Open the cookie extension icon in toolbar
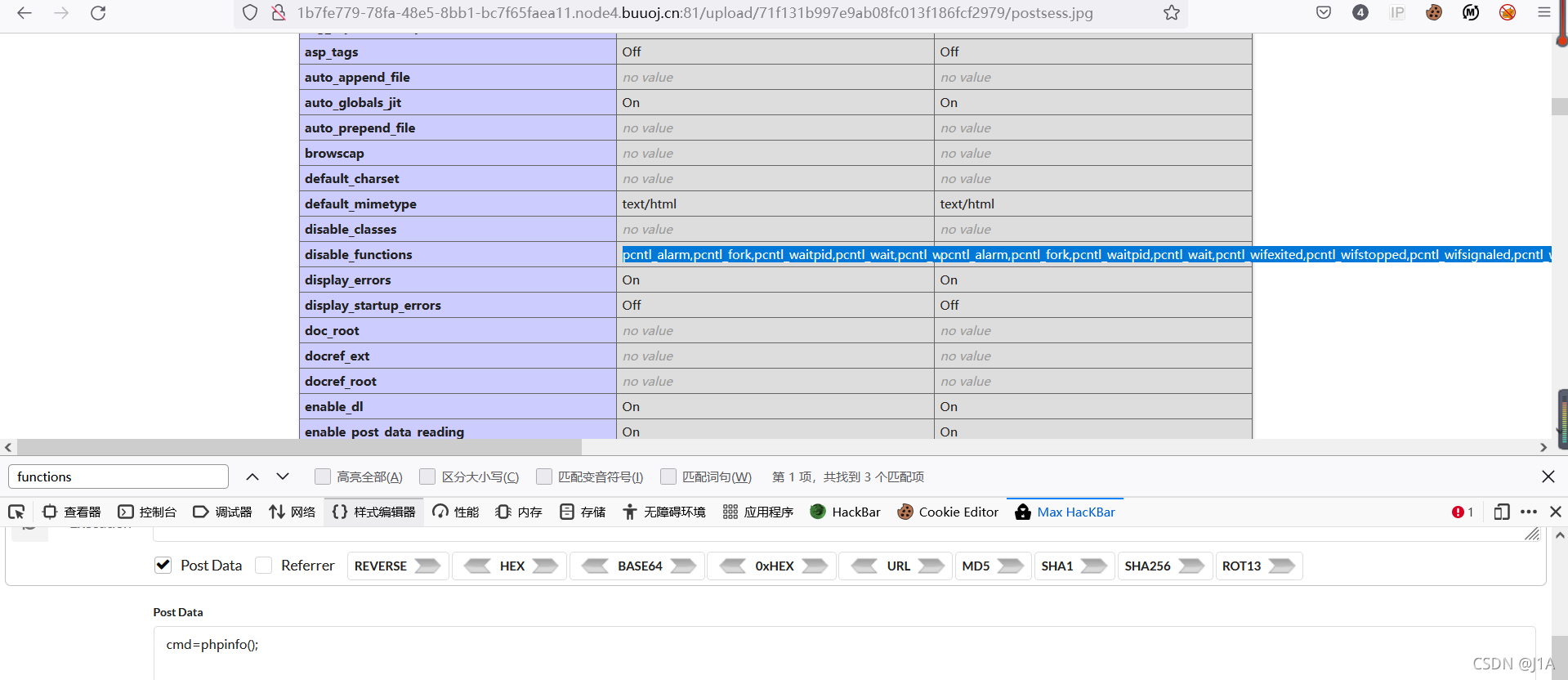1568x680 pixels. tap(1434, 12)
